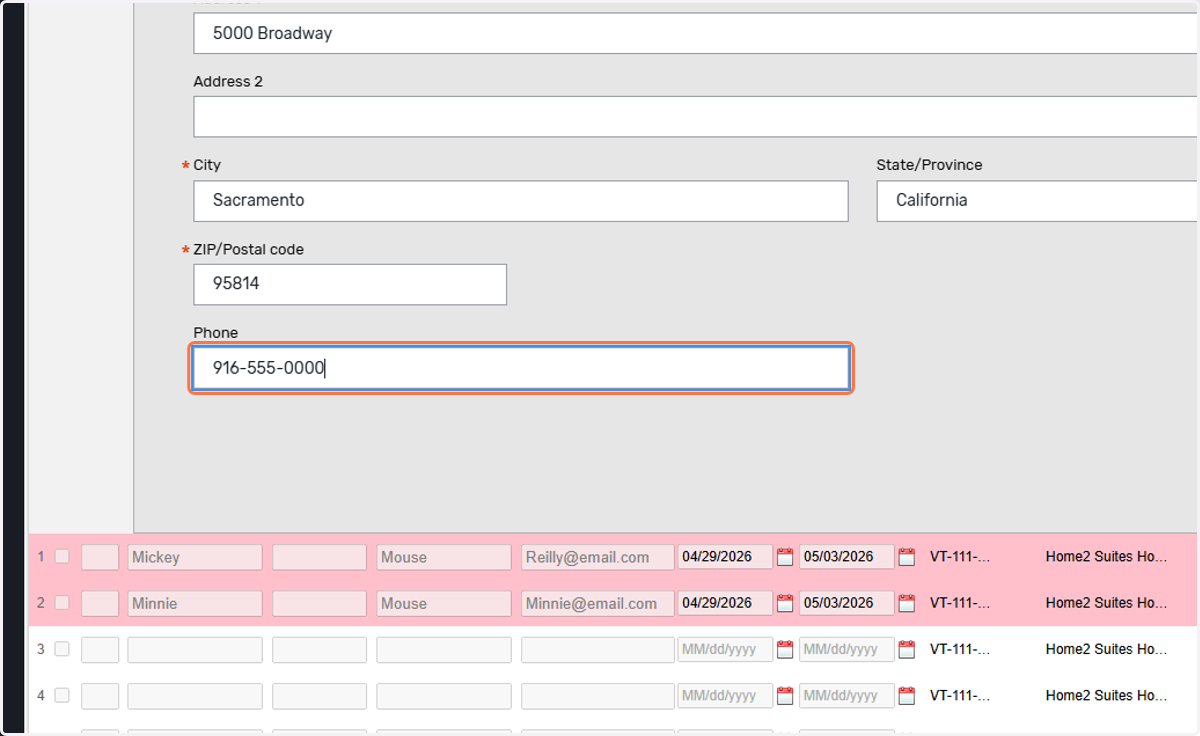Tick the checkbox for row 2
The width and height of the screenshot is (1200, 736).
62,602
